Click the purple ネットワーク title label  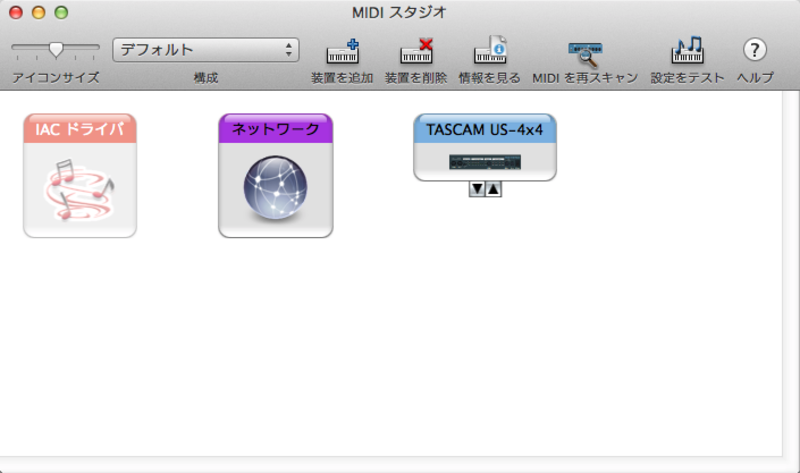(275, 129)
